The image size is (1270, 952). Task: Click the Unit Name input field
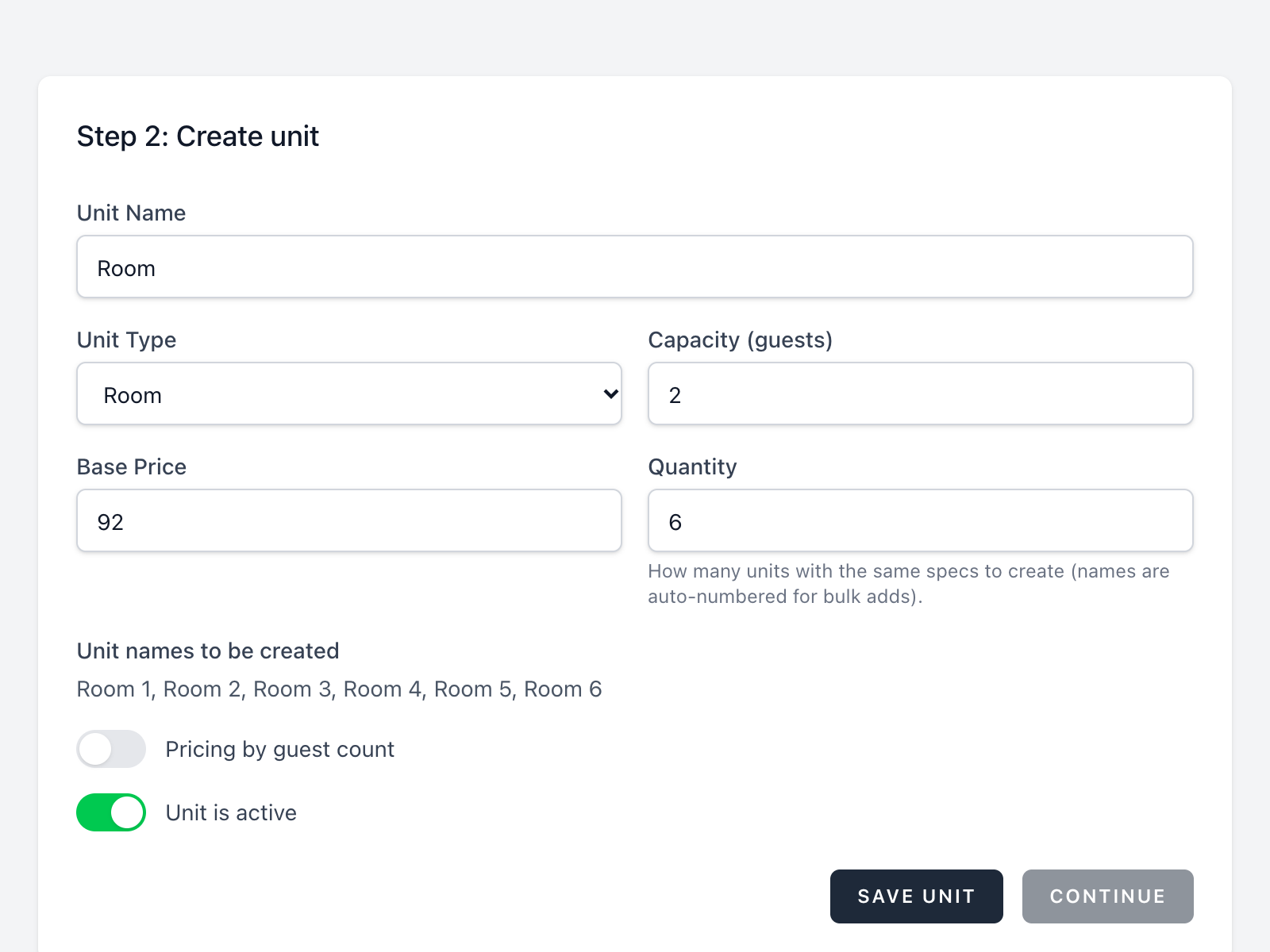click(x=635, y=267)
